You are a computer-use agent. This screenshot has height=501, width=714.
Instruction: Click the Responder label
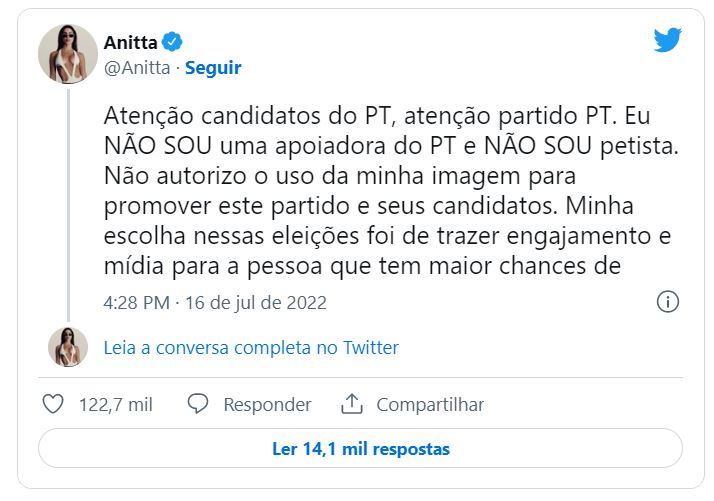click(x=267, y=404)
